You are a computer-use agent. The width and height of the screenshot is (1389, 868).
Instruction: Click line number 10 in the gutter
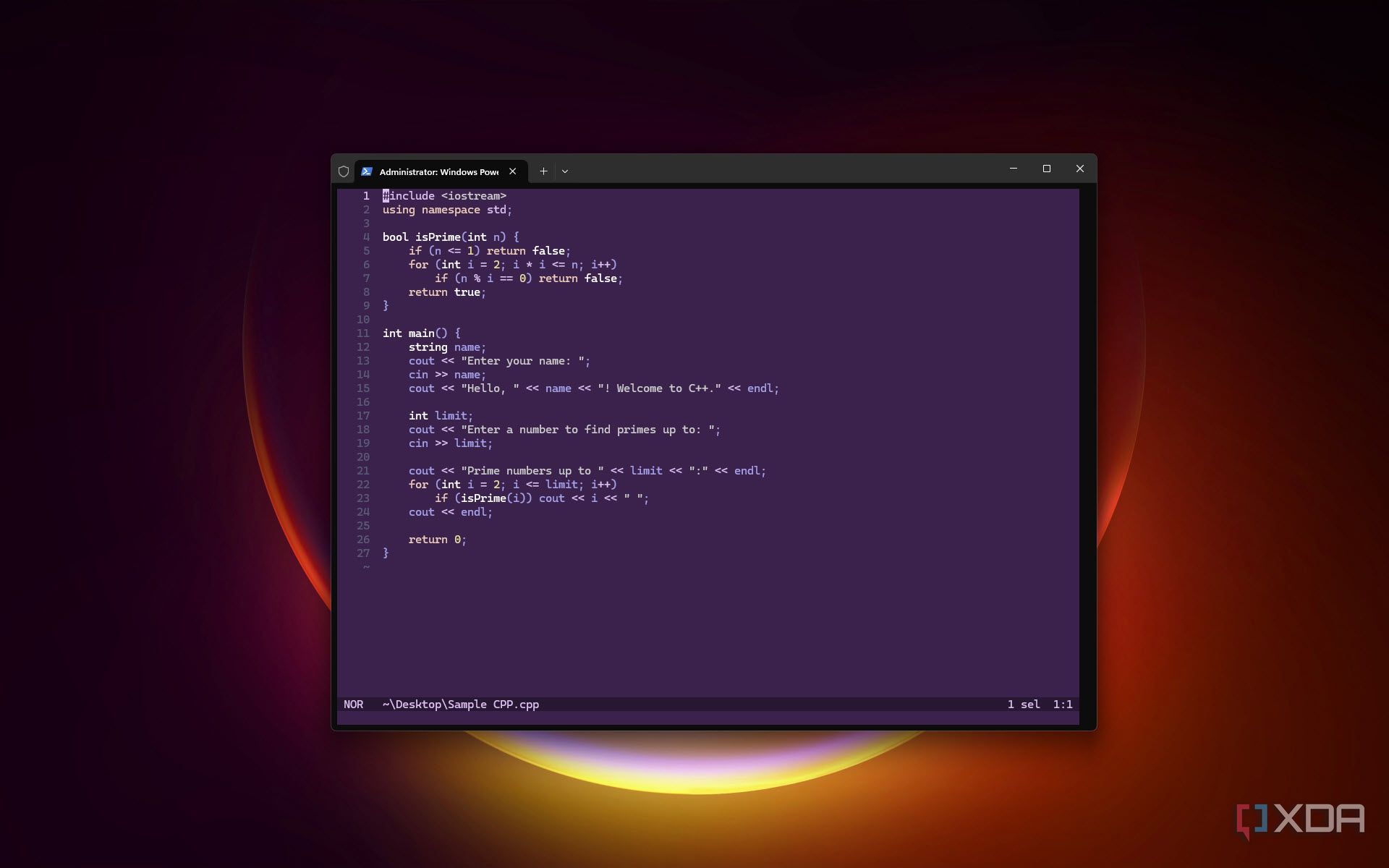tap(363, 320)
